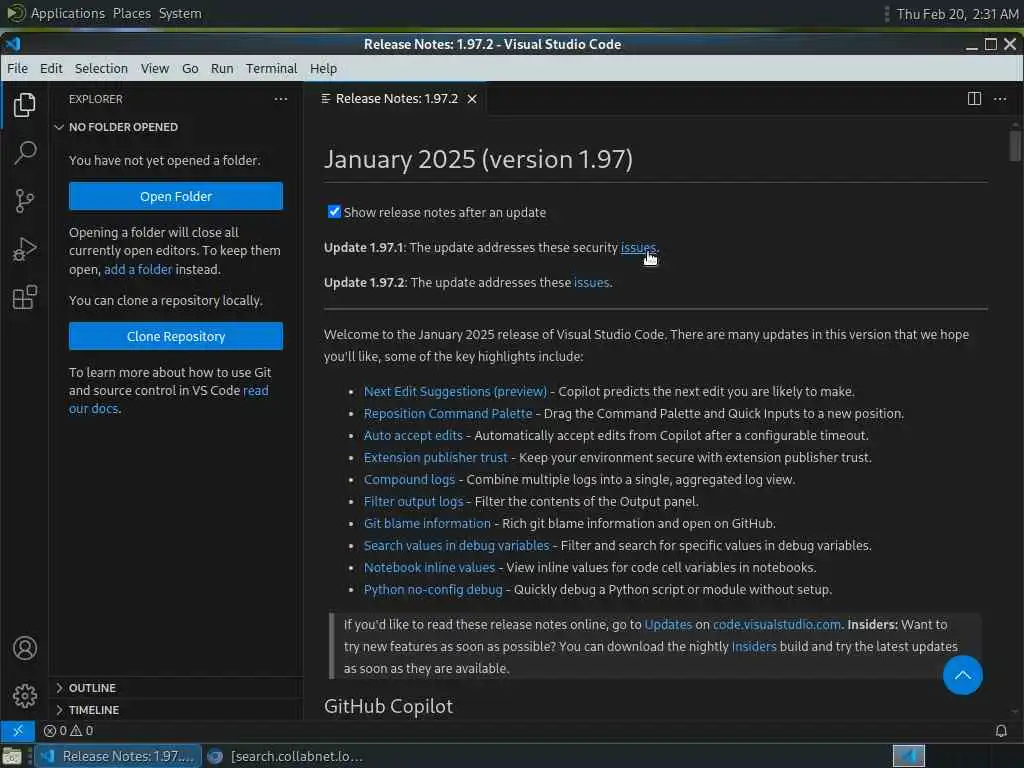Open Auto accept edits link
The width and height of the screenshot is (1024, 768).
(413, 436)
